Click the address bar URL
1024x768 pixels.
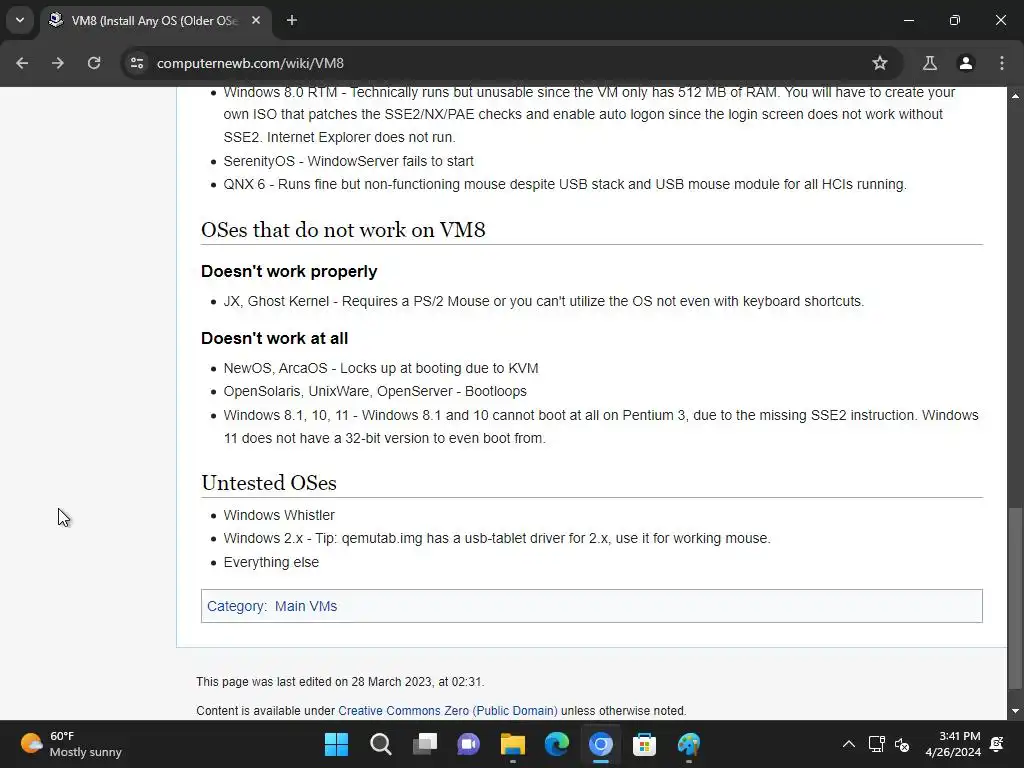(250, 63)
